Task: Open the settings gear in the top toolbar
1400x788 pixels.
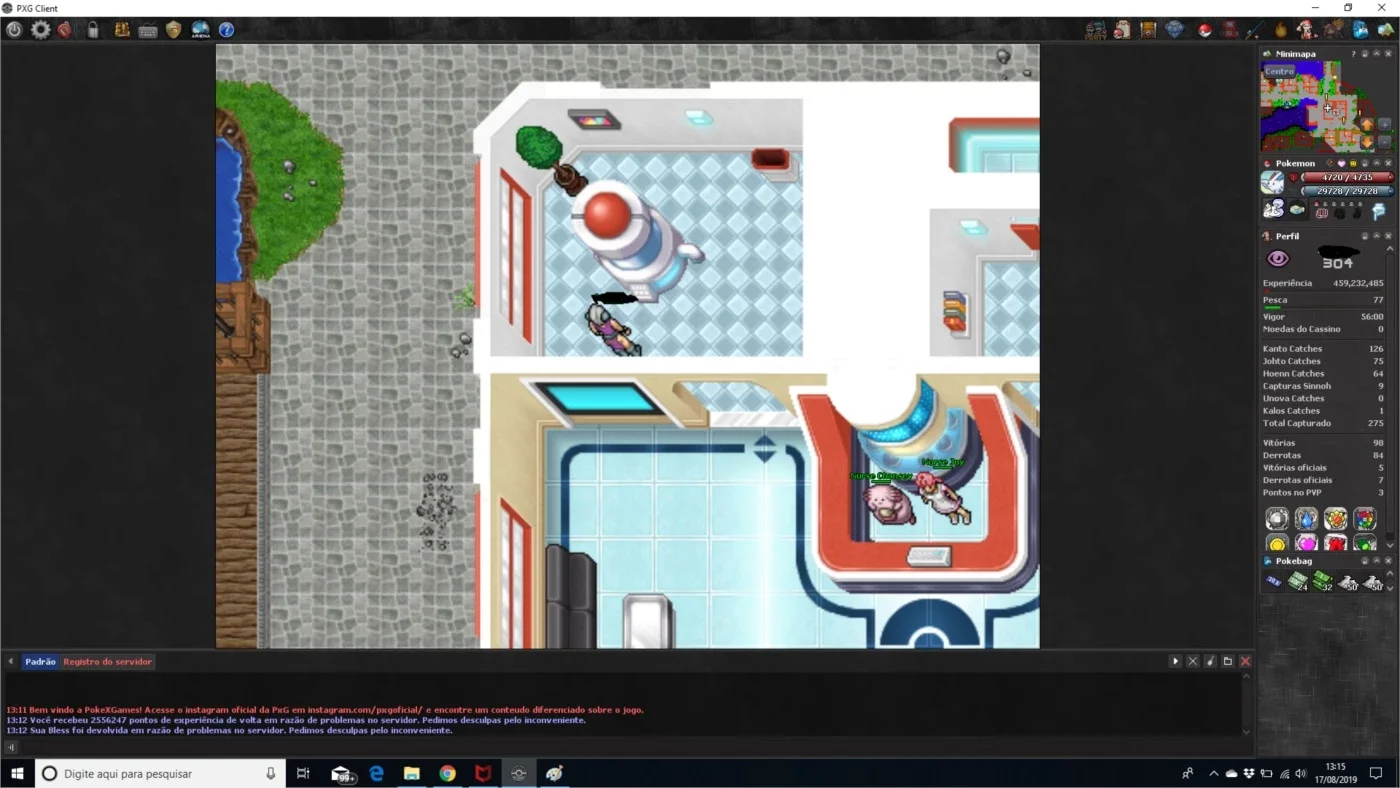Action: pyautogui.click(x=40, y=30)
